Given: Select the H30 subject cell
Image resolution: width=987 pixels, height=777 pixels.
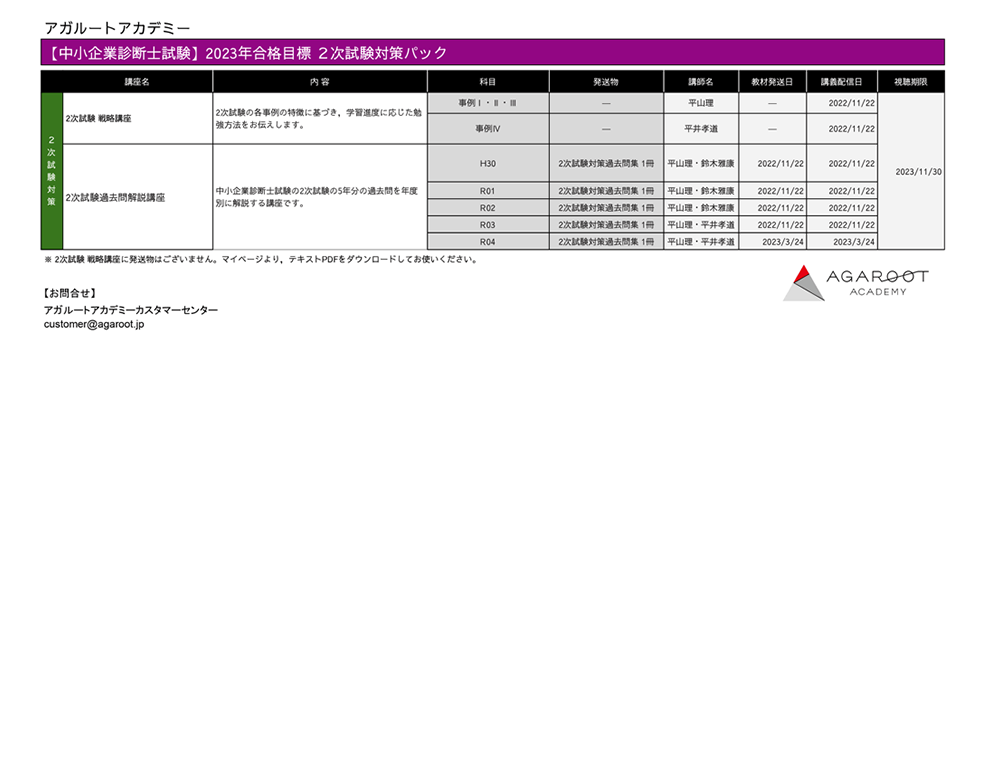Looking at the screenshot, I should 488,163.
